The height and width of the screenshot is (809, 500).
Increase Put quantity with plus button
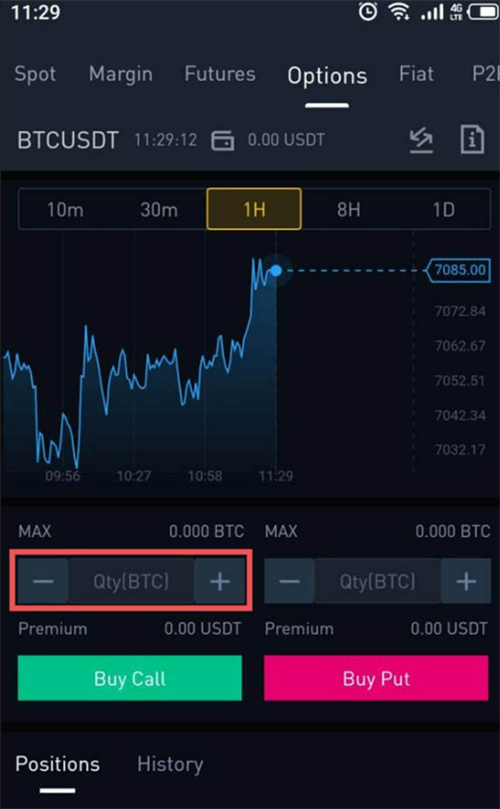click(x=466, y=581)
